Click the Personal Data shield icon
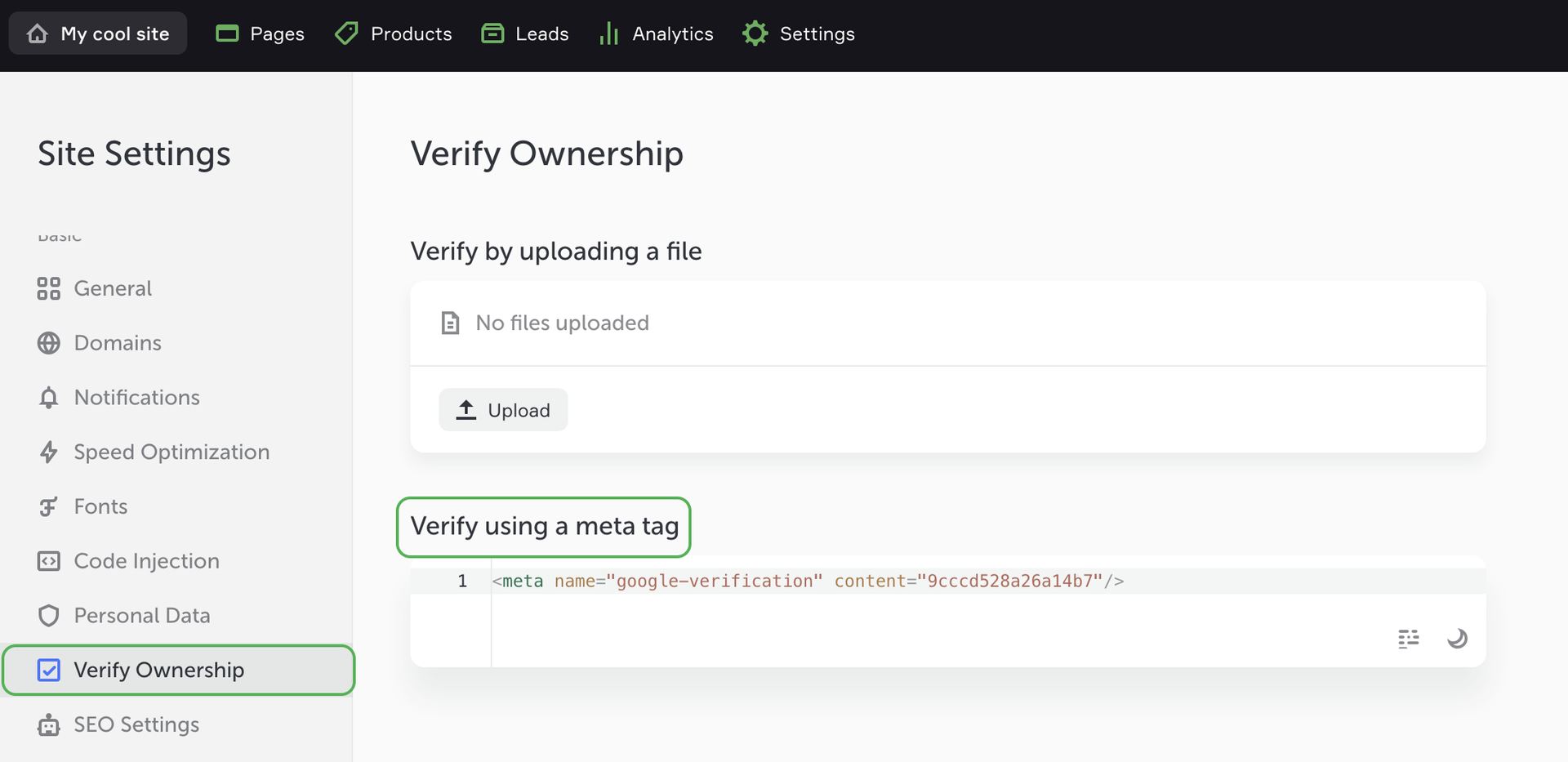 (49, 616)
